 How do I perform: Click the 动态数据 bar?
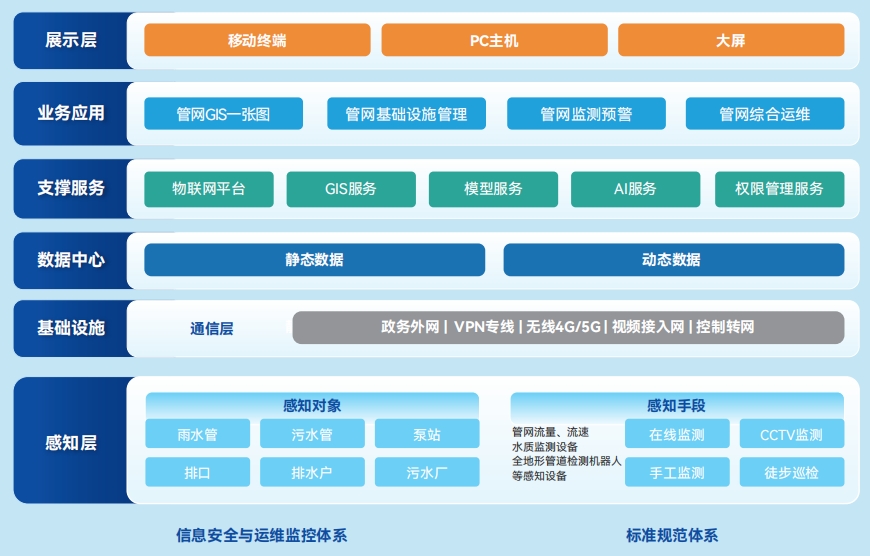click(674, 260)
